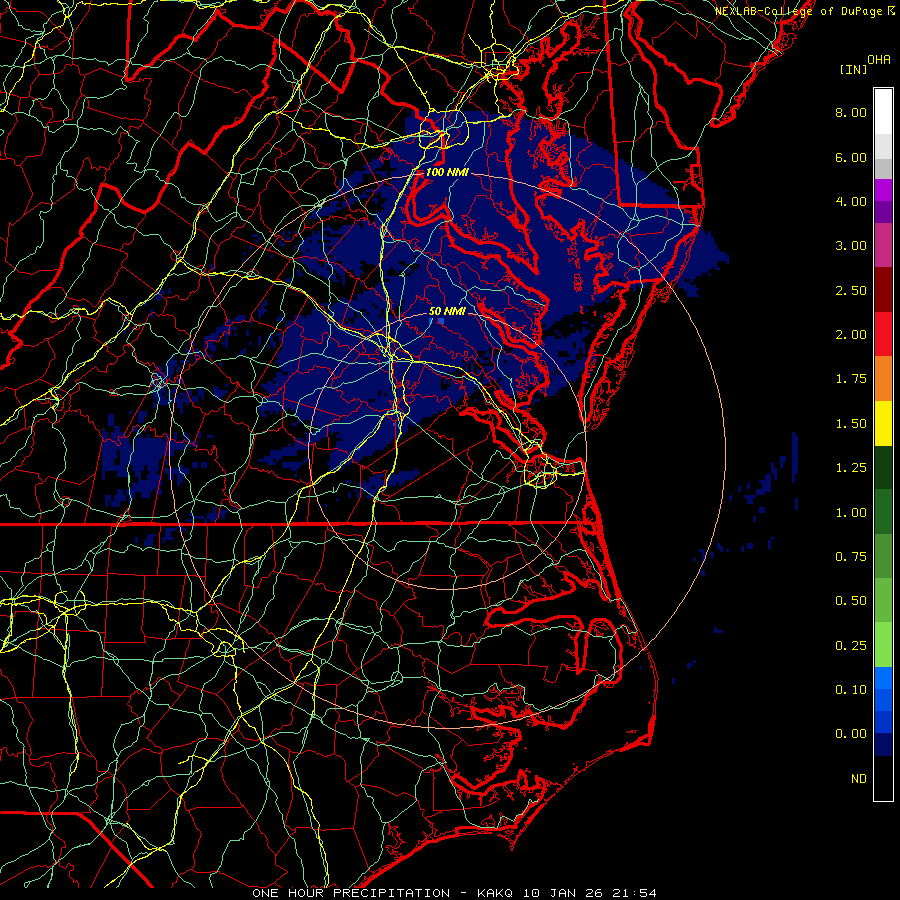
Task: Click the ONE HOUR PRECIPITATION caption
Action: (x=351, y=893)
